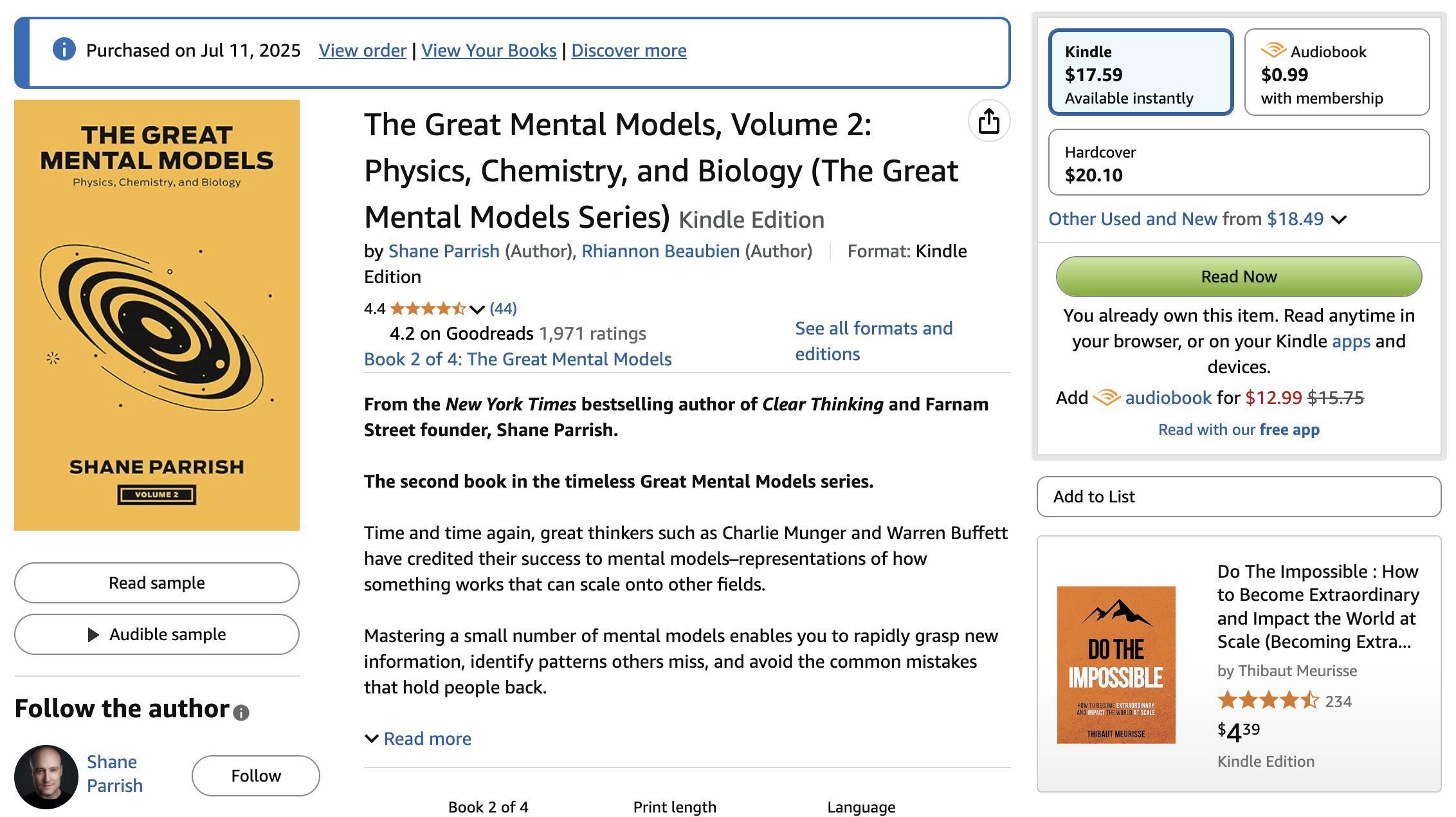This screenshot has height=817, width=1456.
Task: Expand the 4.4 star rating dropdown arrow
Action: pyautogui.click(x=477, y=309)
